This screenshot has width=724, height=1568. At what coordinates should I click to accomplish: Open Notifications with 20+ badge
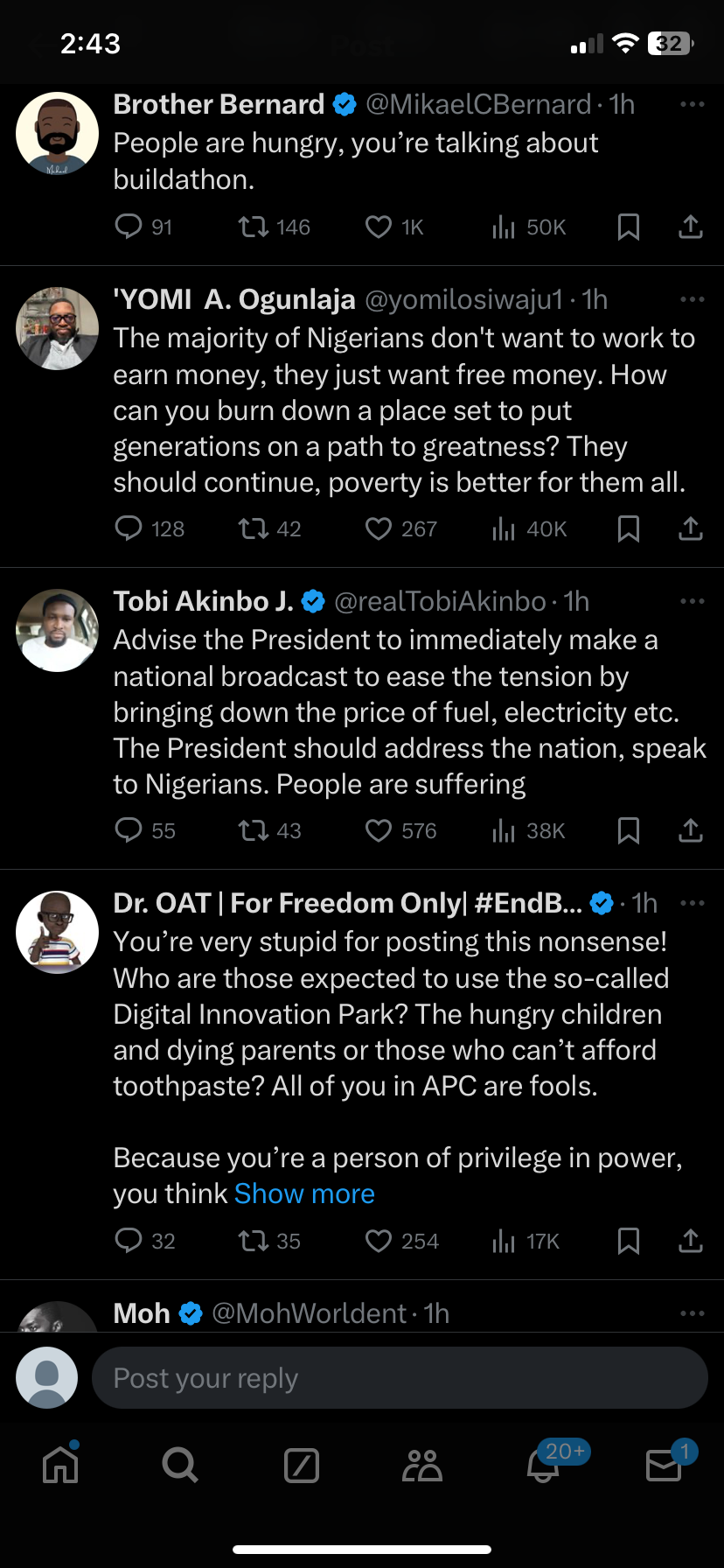[544, 1465]
